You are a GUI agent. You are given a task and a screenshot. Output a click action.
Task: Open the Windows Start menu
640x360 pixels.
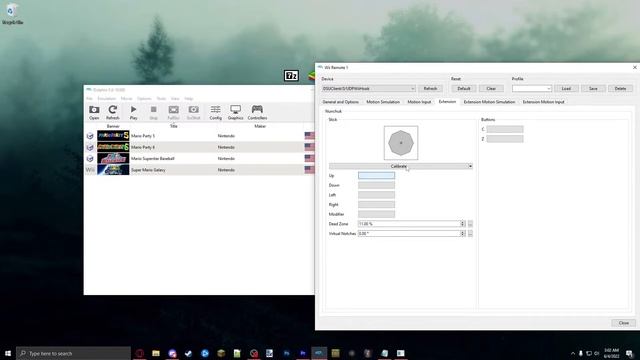tap(8, 353)
